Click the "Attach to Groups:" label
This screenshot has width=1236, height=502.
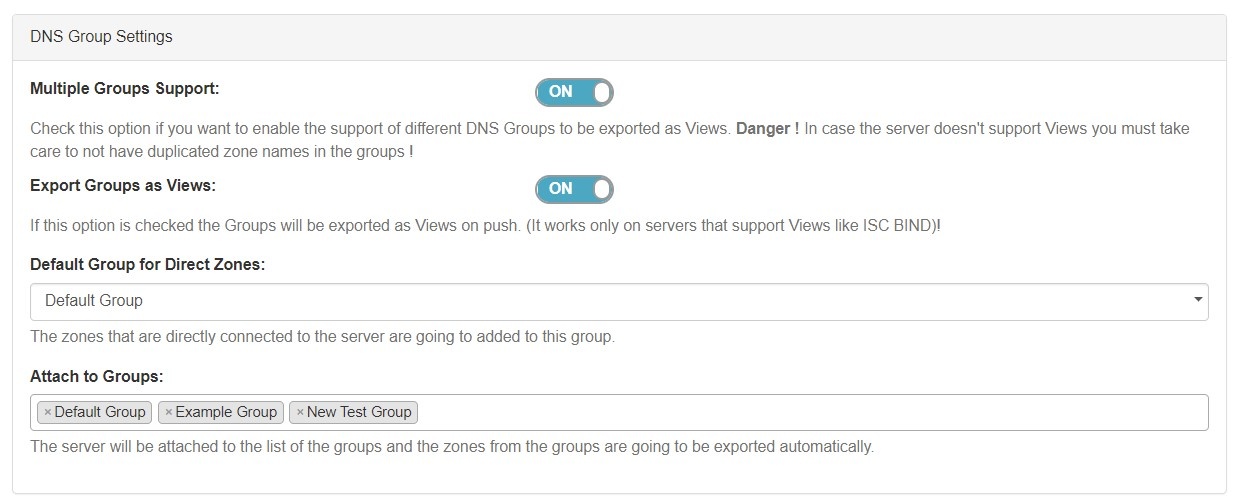pyautogui.click(x=97, y=376)
